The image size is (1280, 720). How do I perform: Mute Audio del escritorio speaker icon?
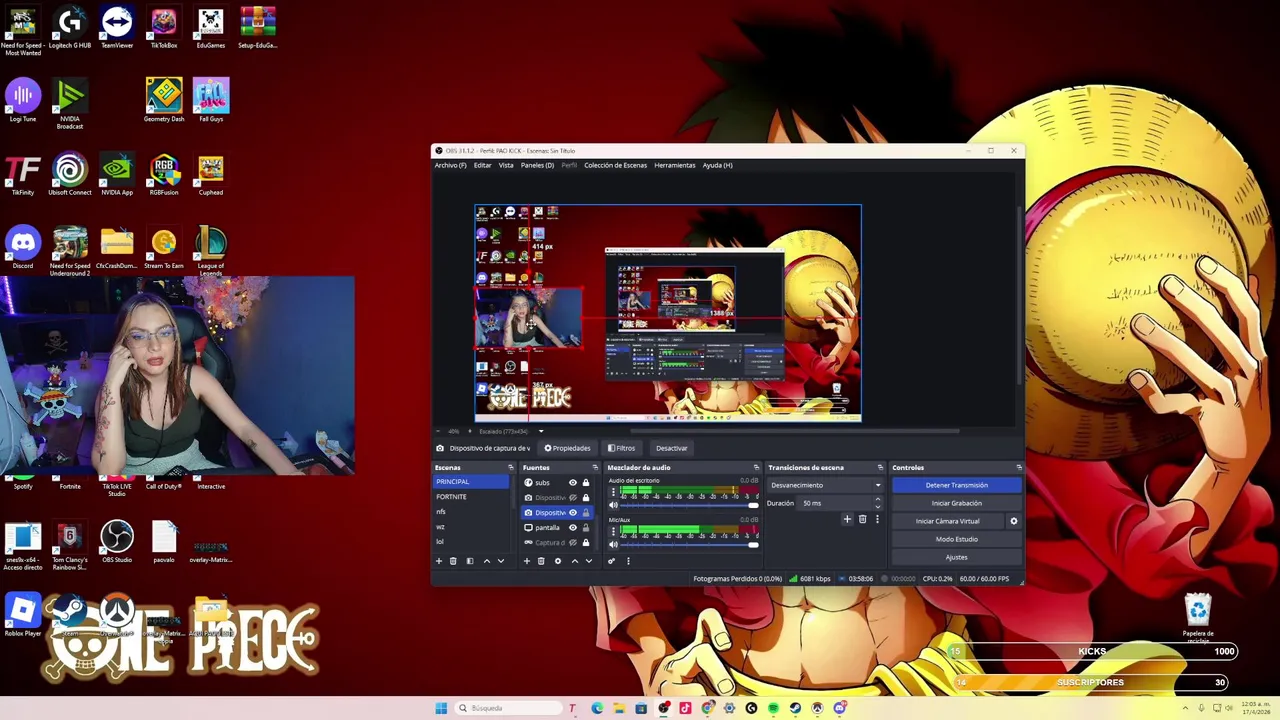click(x=613, y=505)
